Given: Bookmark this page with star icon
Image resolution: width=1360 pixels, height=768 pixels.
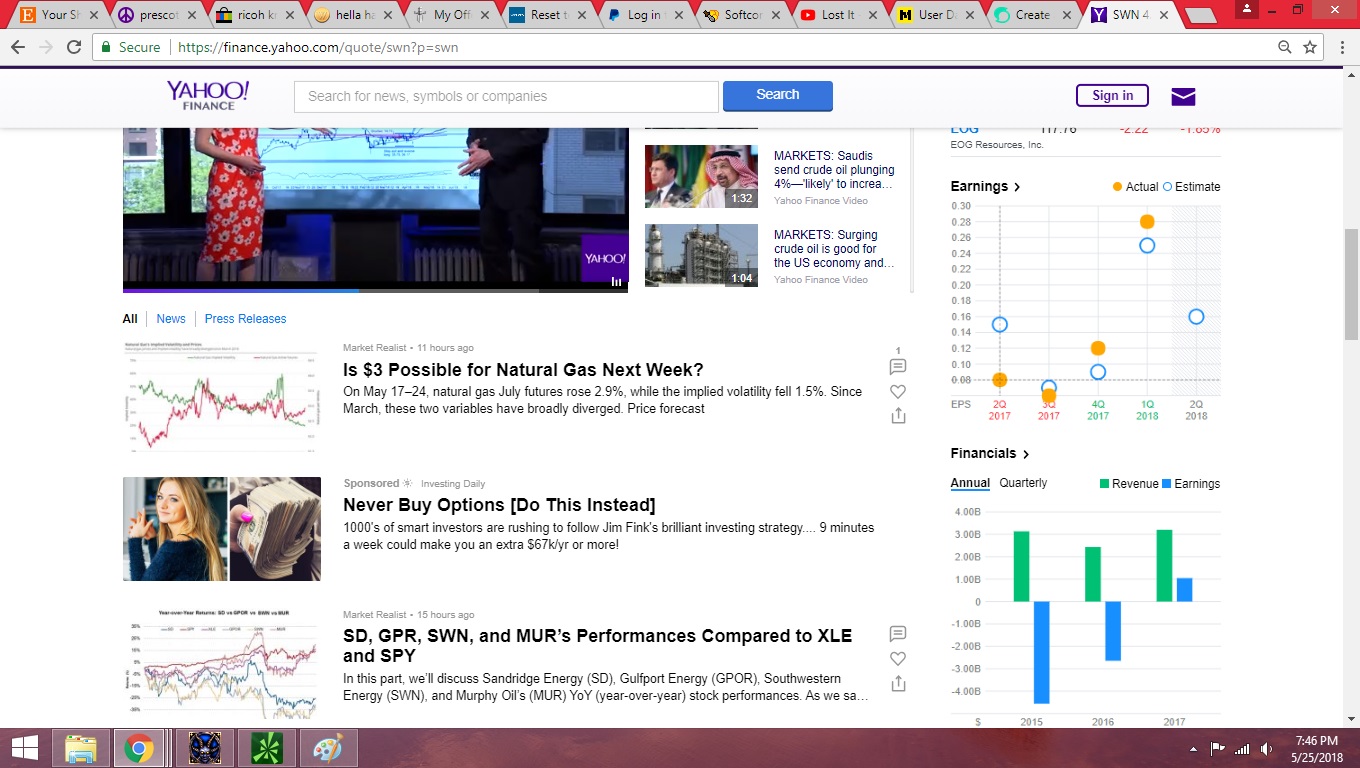Looking at the screenshot, I should 1310,47.
